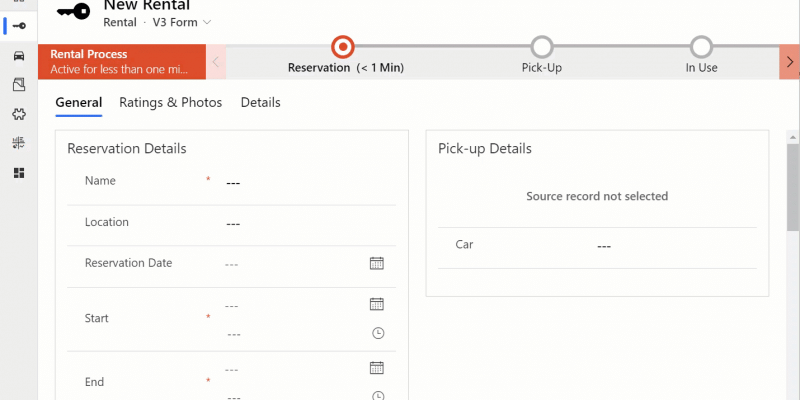Select the puzzle piece sidebar icon
The width and height of the screenshot is (800, 400).
pyautogui.click(x=19, y=114)
